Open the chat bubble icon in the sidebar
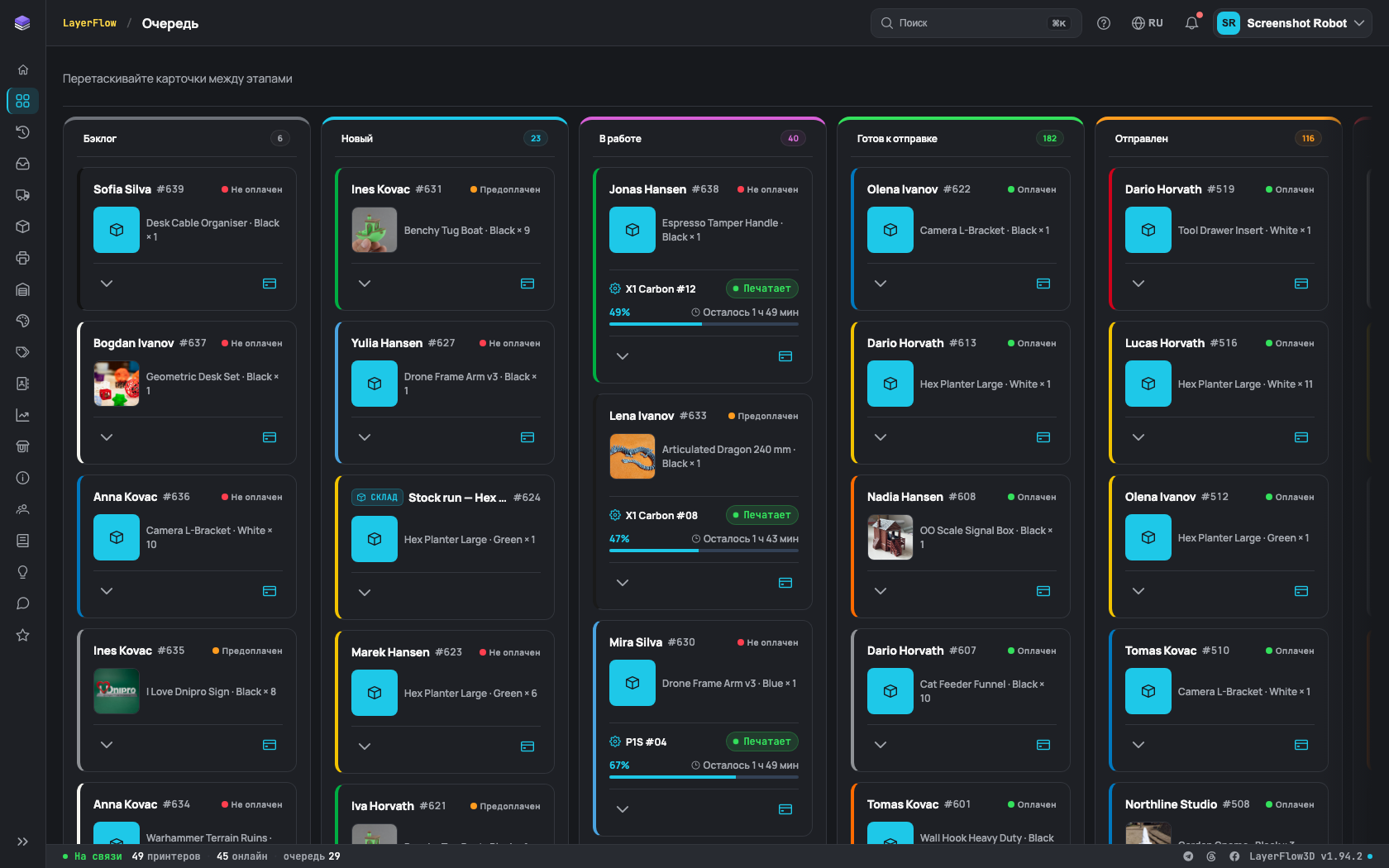1389x868 pixels. [x=23, y=603]
